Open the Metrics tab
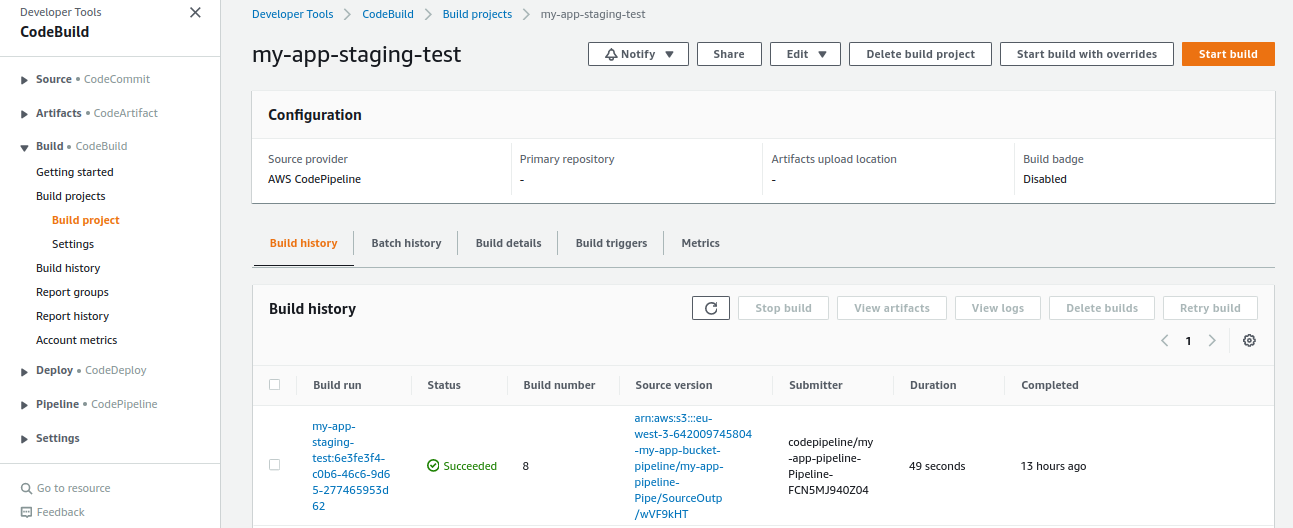Image resolution: width=1293 pixels, height=528 pixels. 700,243
